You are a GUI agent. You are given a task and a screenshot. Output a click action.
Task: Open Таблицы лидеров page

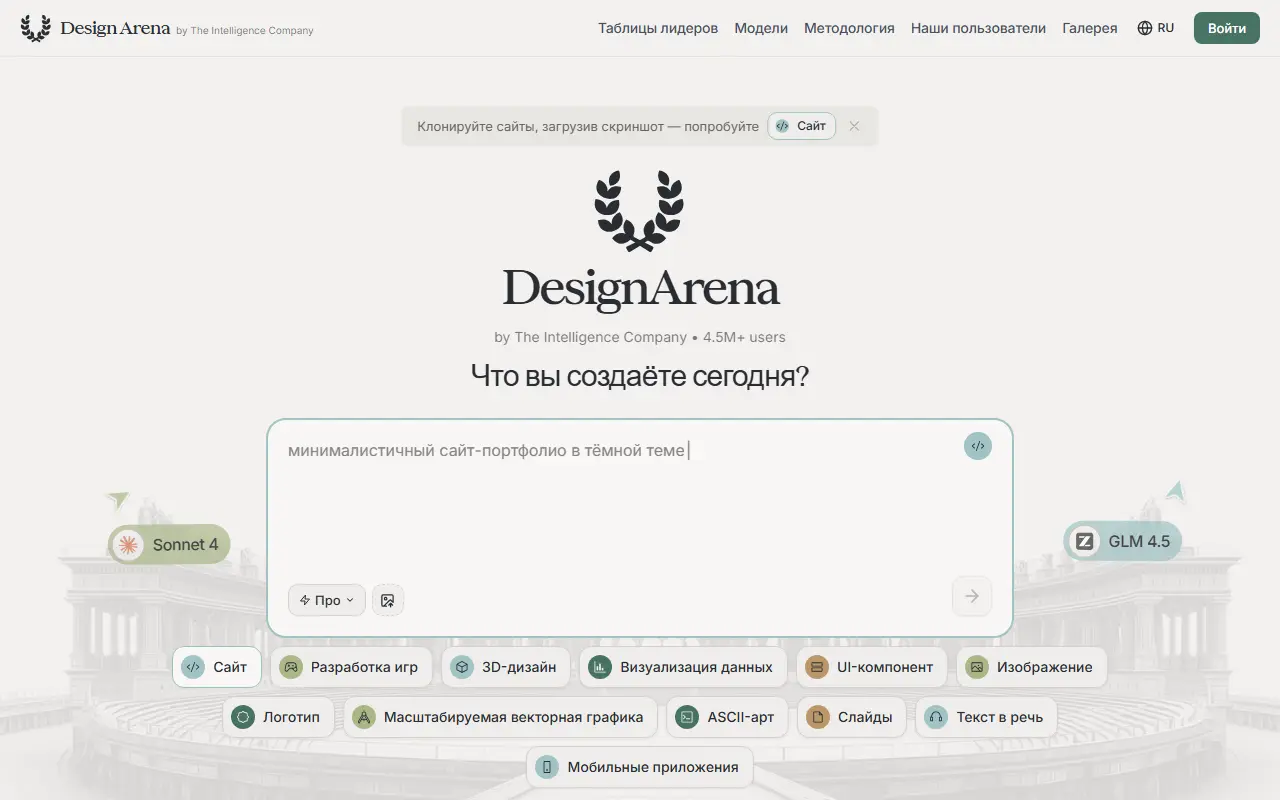click(x=658, y=28)
